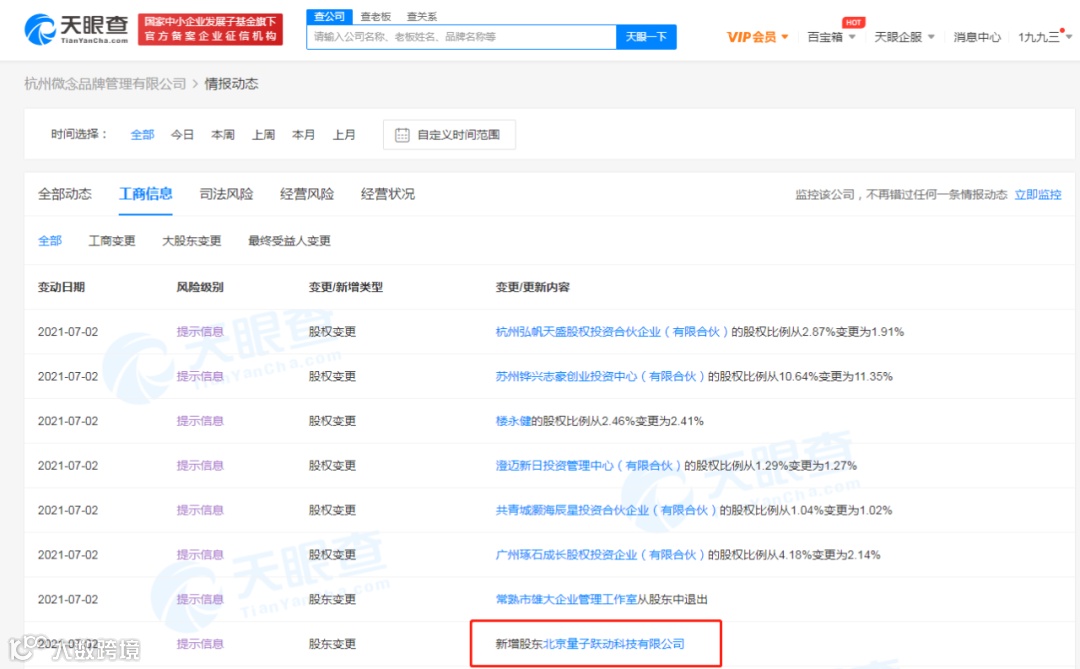Open breadcrumb 杭州微念品牌管理有限公司
1080x669 pixels.
105,84
